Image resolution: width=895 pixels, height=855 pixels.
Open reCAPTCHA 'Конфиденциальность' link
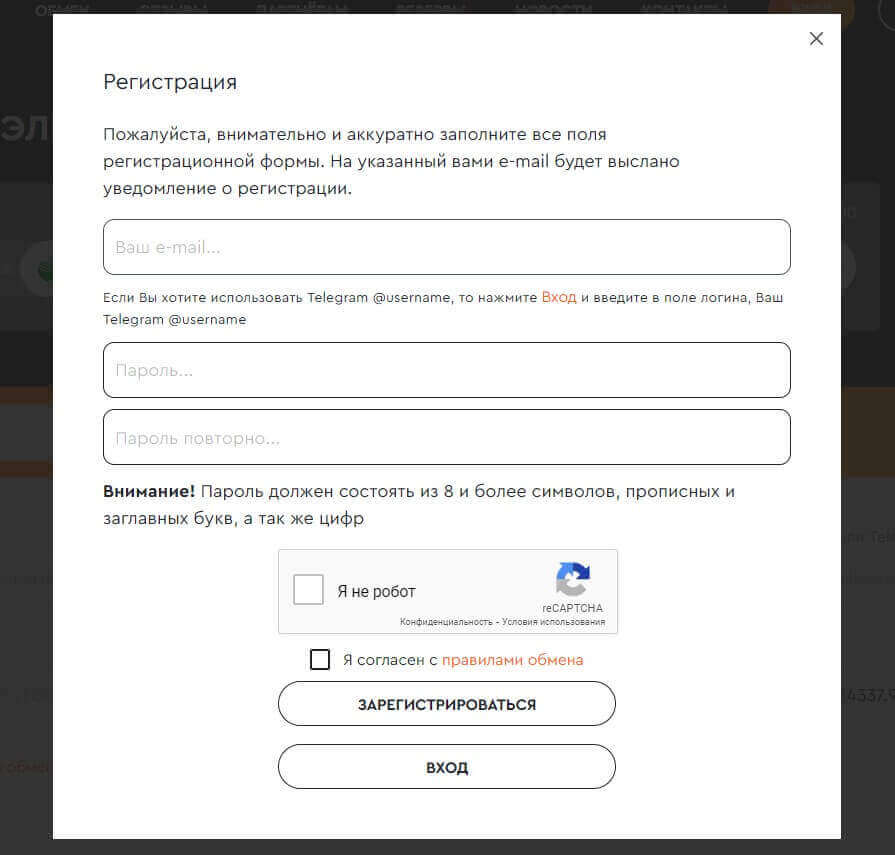446,622
